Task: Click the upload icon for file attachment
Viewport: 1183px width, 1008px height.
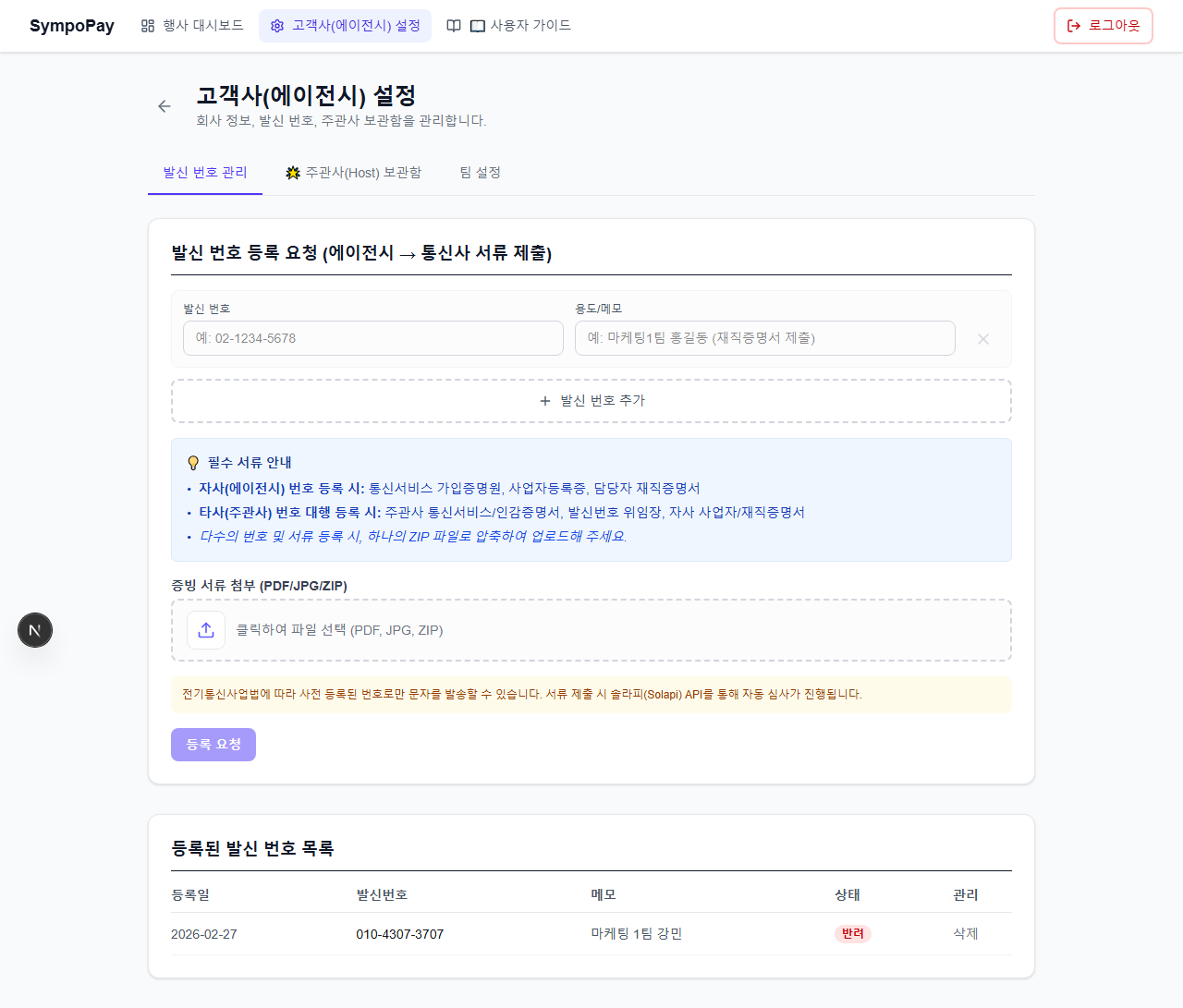Action: [x=206, y=630]
